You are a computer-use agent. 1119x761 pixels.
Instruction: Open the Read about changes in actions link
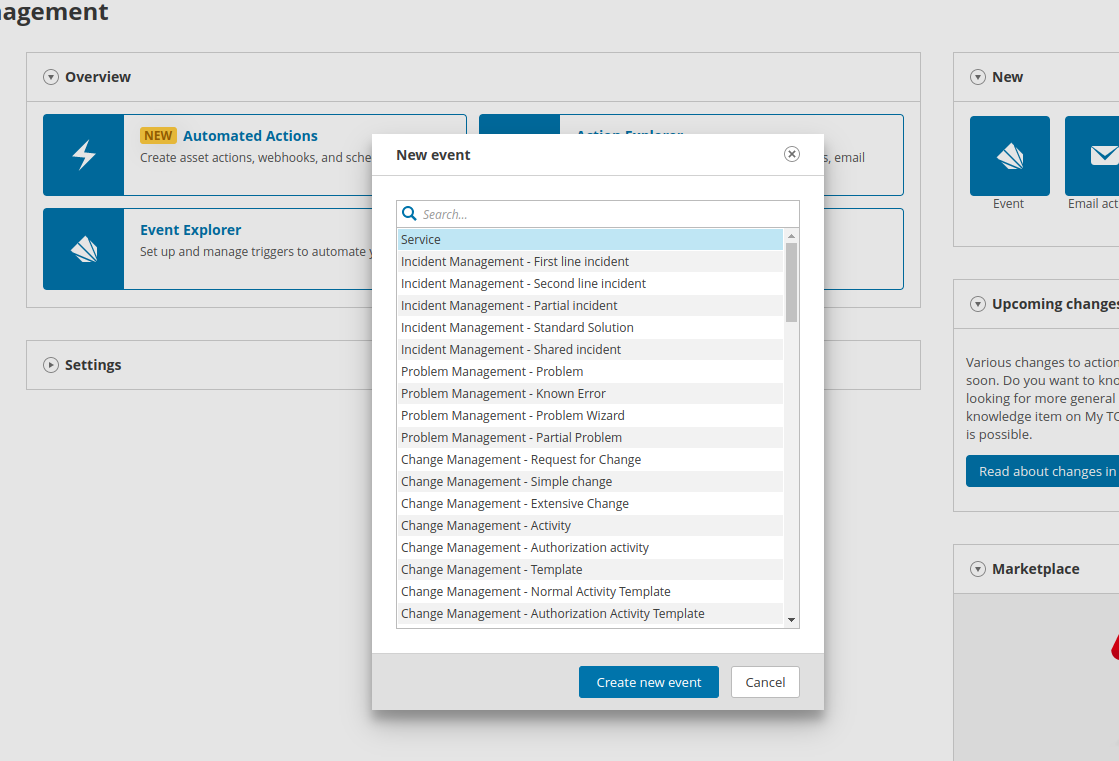point(1043,471)
